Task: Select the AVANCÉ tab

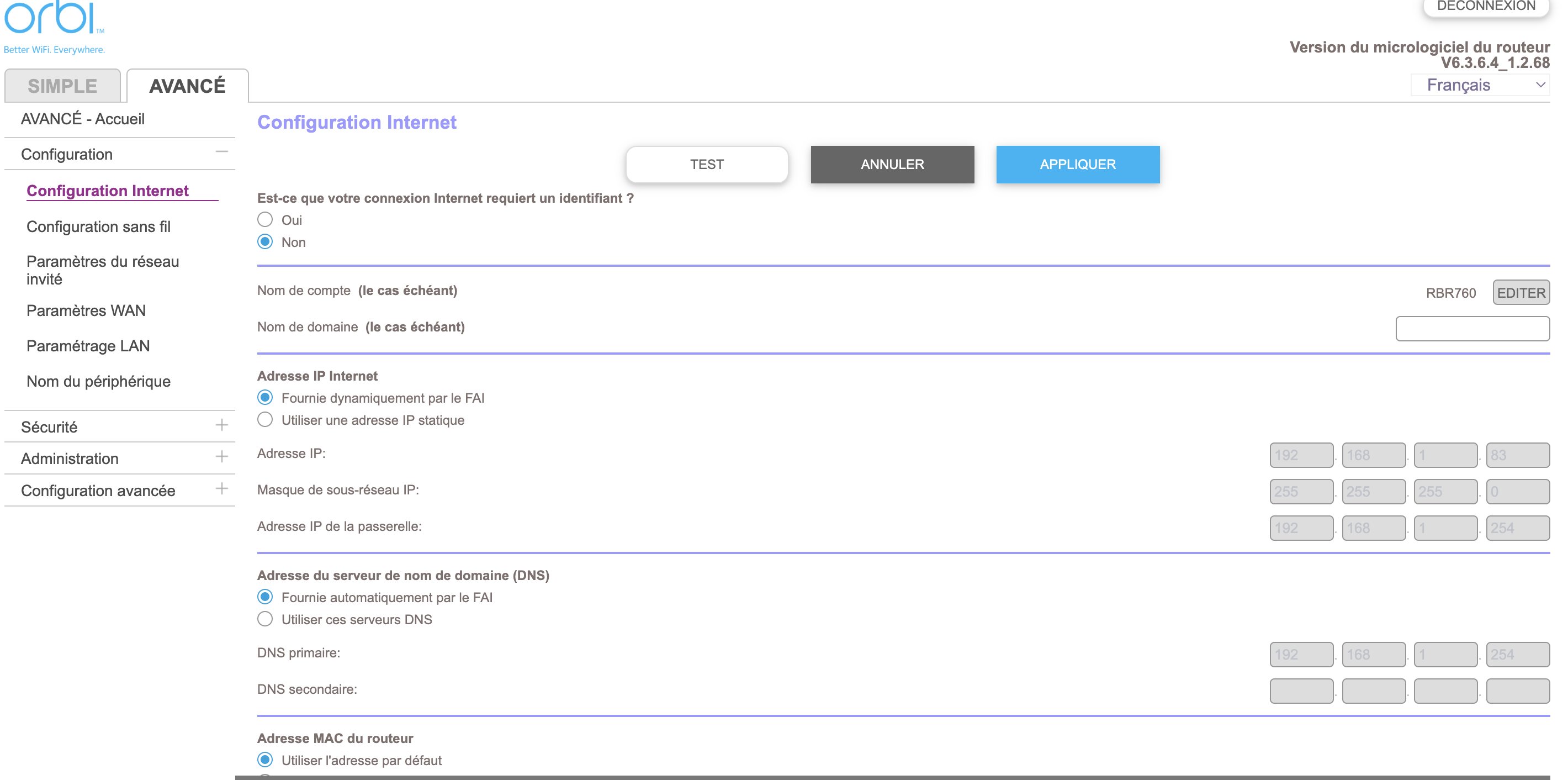Action: pos(188,86)
